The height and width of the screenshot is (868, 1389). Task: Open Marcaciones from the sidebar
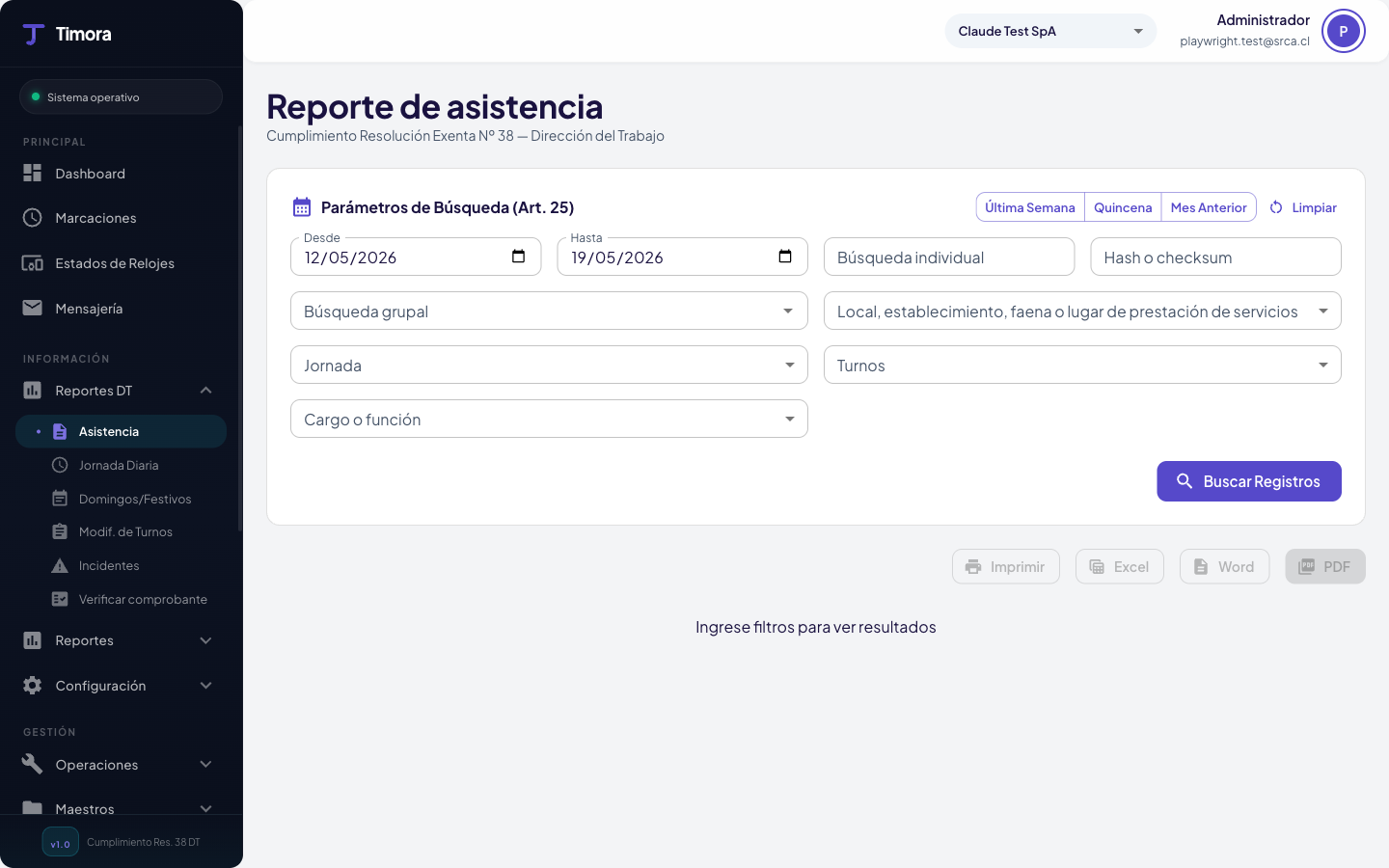tap(121, 218)
